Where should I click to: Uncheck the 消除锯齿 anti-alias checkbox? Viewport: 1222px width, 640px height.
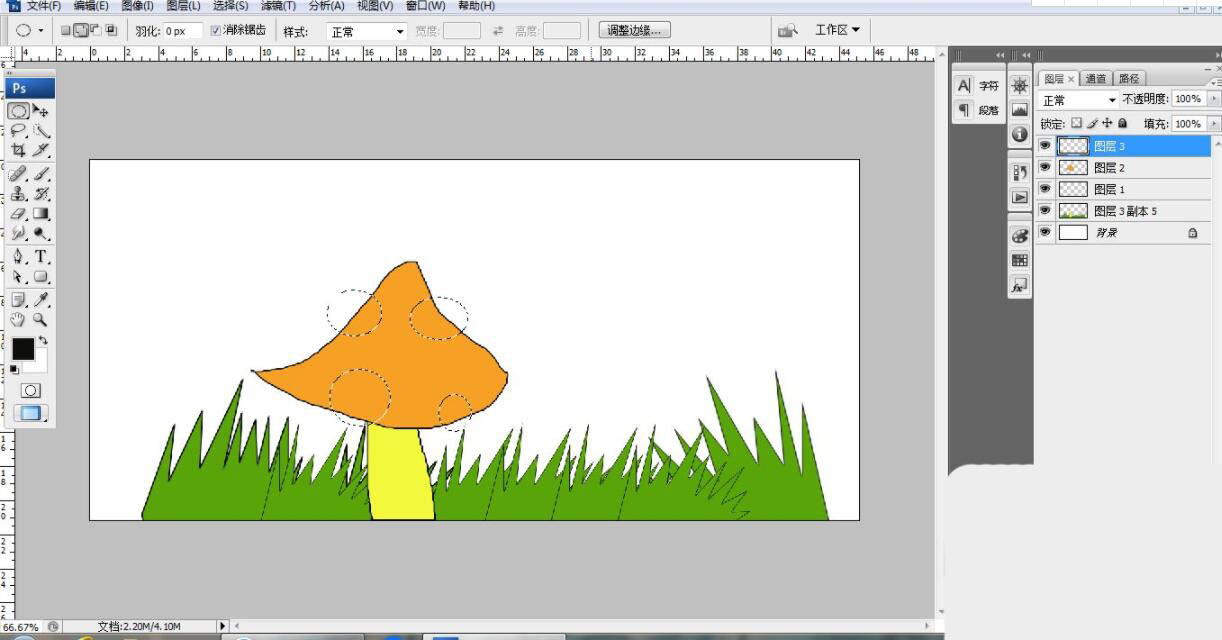pos(216,31)
